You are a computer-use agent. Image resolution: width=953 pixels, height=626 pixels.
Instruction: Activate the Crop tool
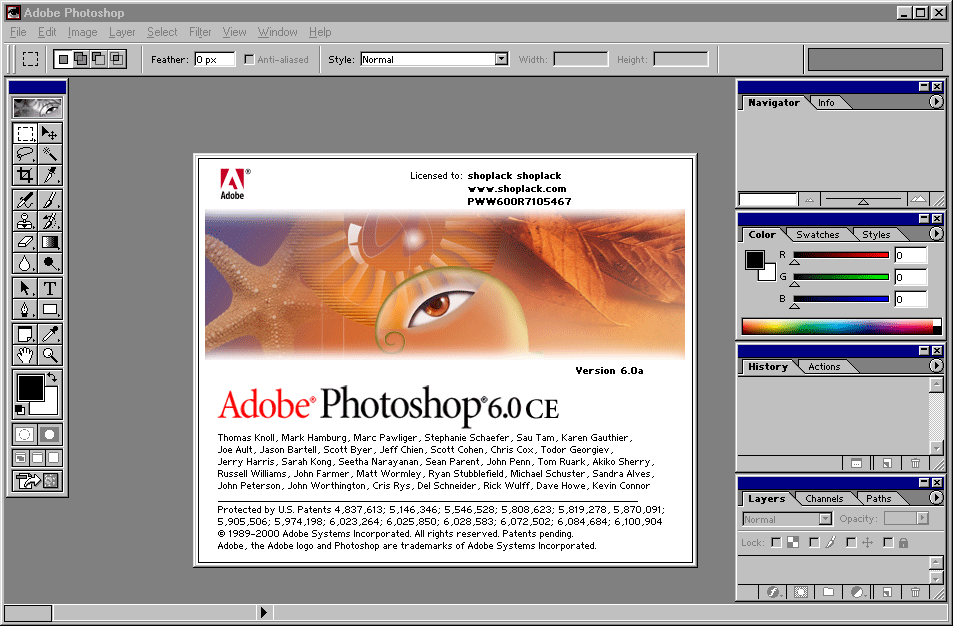(x=25, y=175)
